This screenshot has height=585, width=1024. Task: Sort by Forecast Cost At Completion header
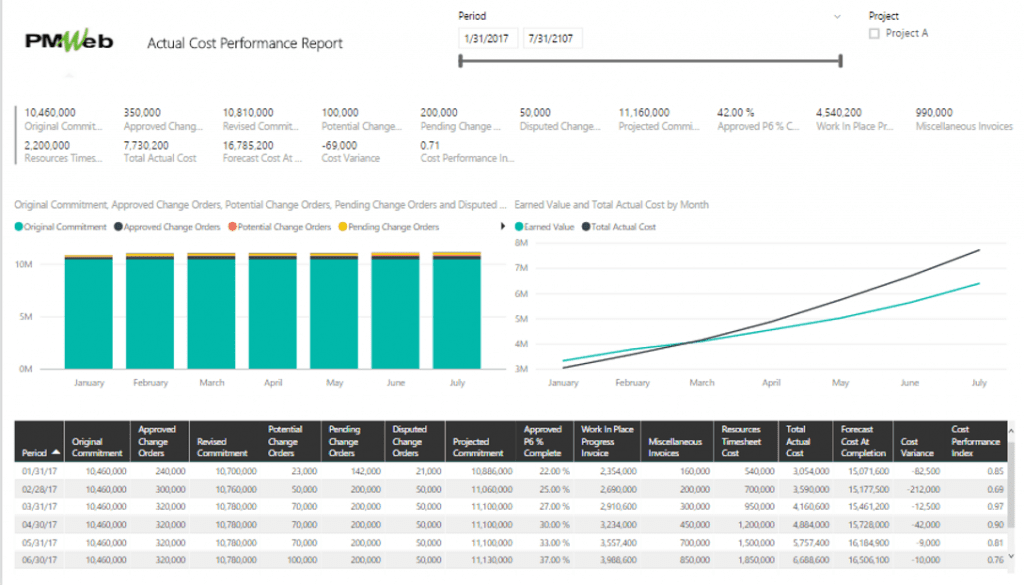tap(863, 441)
